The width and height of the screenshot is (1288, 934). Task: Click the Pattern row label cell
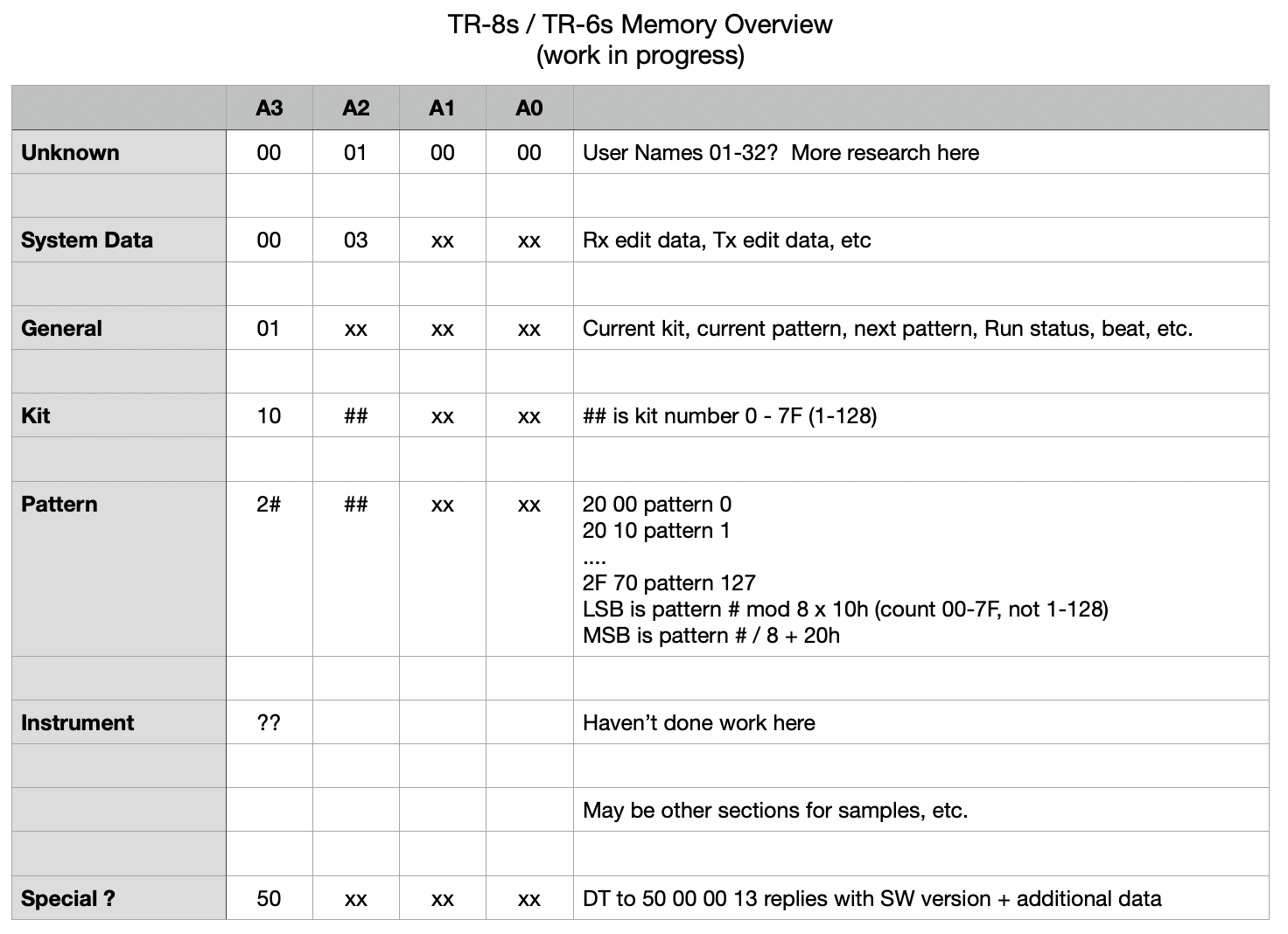tap(119, 568)
